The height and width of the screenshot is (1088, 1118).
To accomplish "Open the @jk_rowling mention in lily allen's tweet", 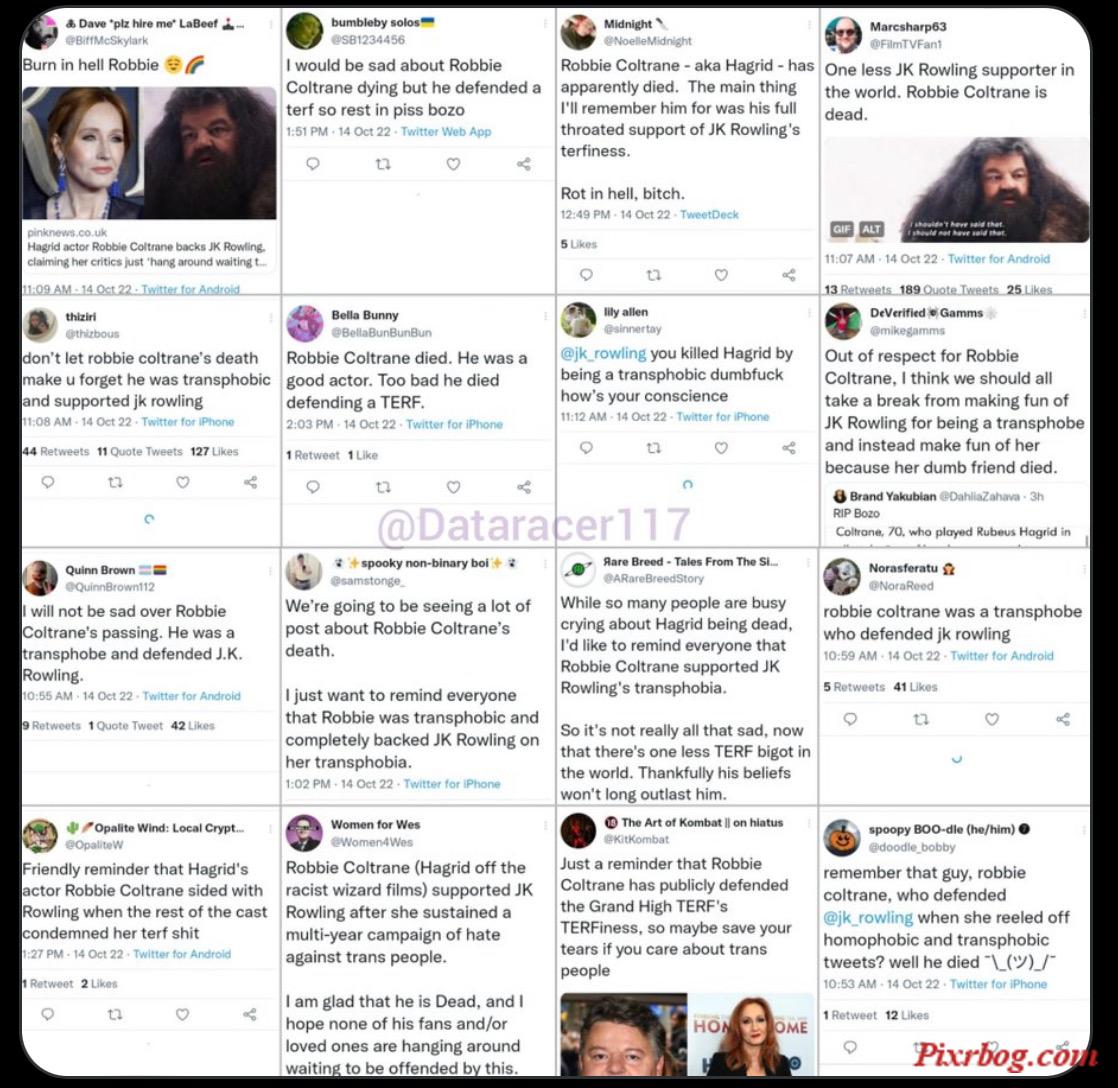I will 603,354.
